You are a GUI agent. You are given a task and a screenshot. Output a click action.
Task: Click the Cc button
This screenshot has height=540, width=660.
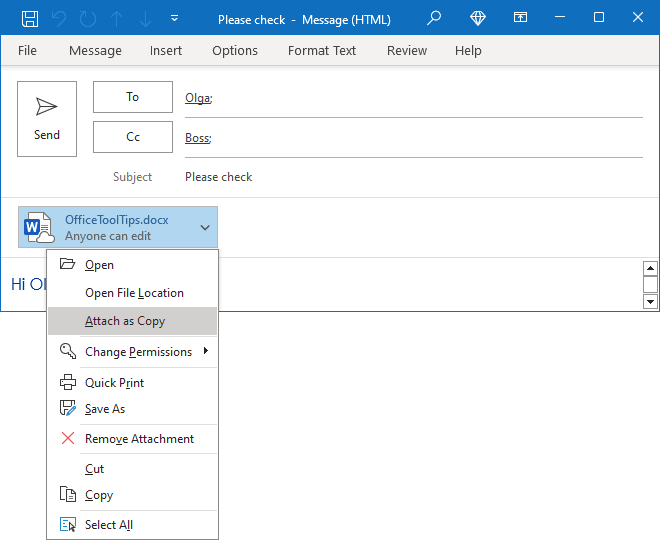(133, 137)
